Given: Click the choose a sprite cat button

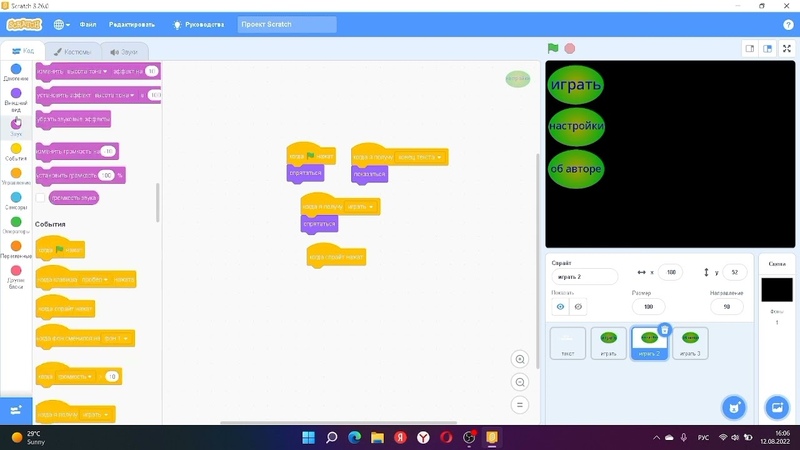Looking at the screenshot, I should click(734, 407).
